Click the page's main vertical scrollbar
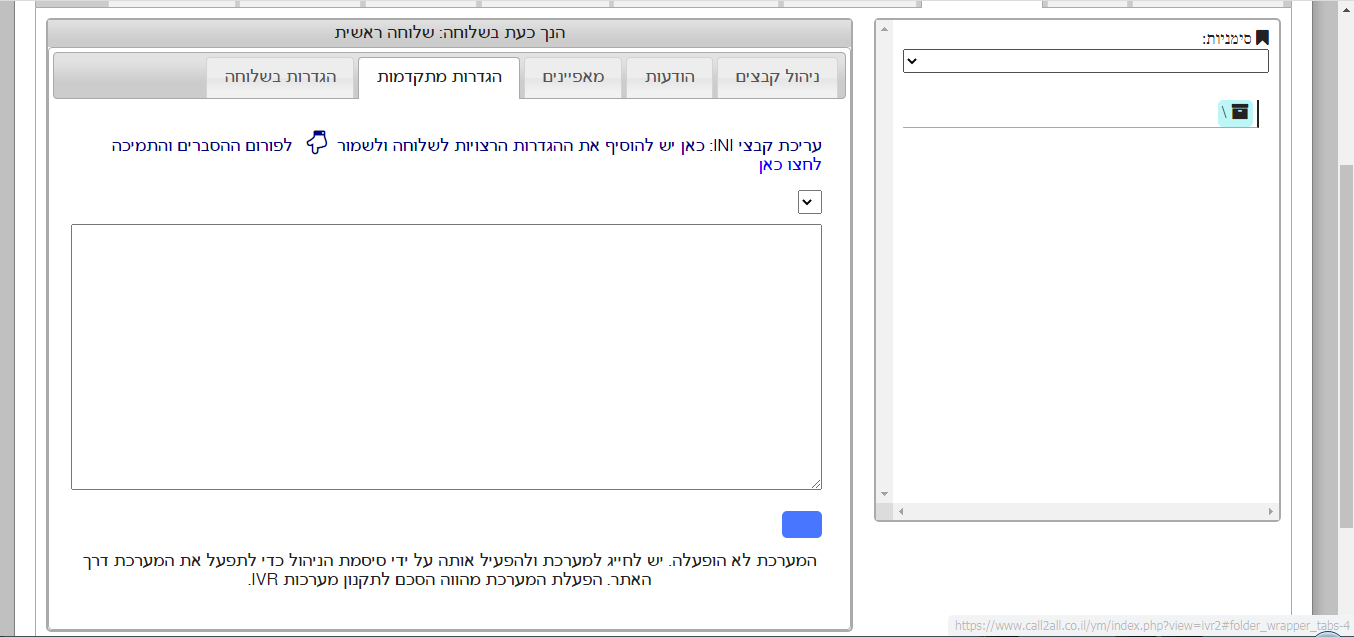The width and height of the screenshot is (1354, 637). pos(1345,340)
